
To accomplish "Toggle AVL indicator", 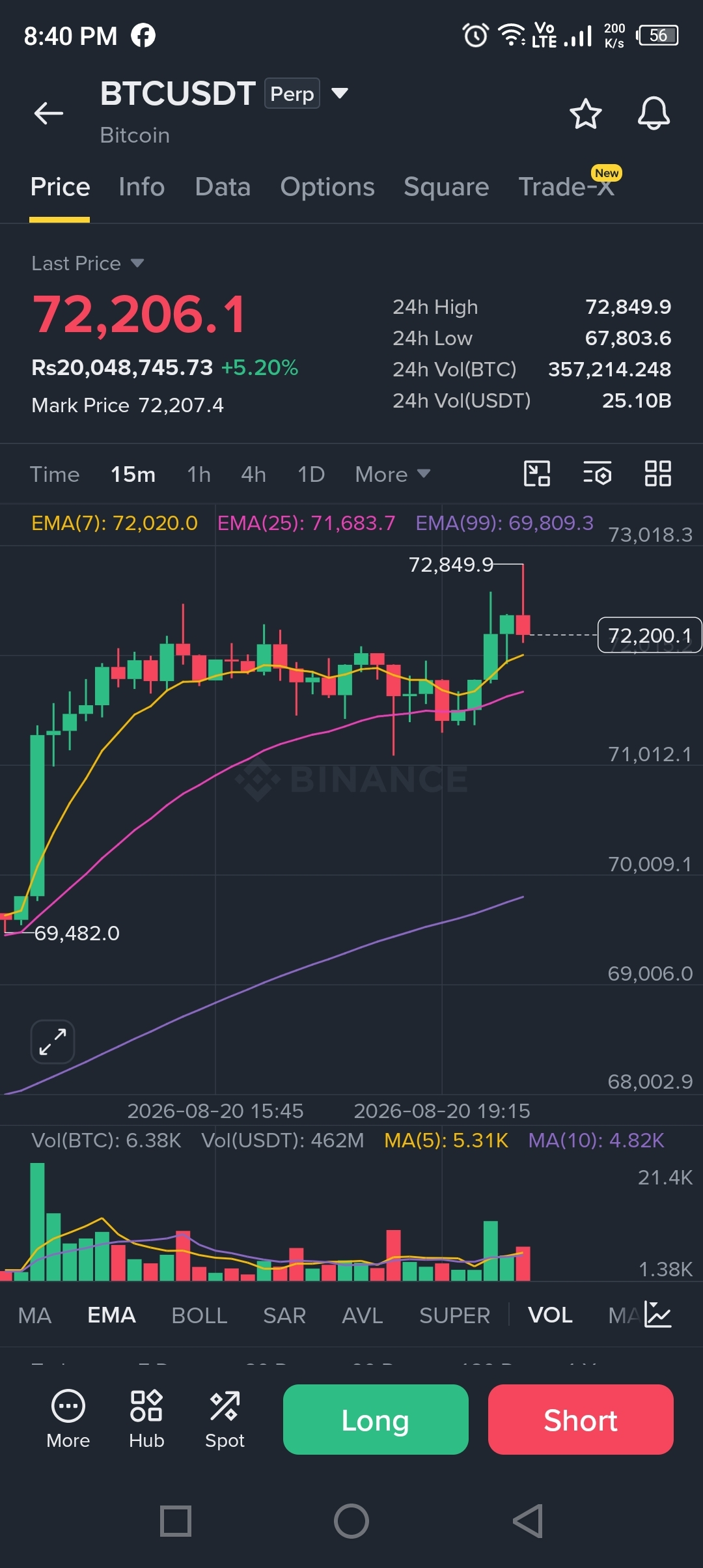I will tap(362, 1315).
